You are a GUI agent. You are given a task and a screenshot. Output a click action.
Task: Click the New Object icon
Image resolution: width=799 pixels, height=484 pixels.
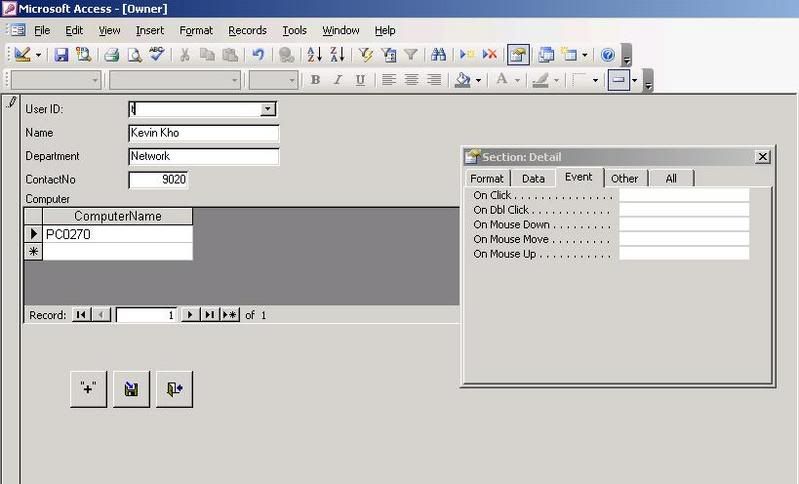(569, 55)
